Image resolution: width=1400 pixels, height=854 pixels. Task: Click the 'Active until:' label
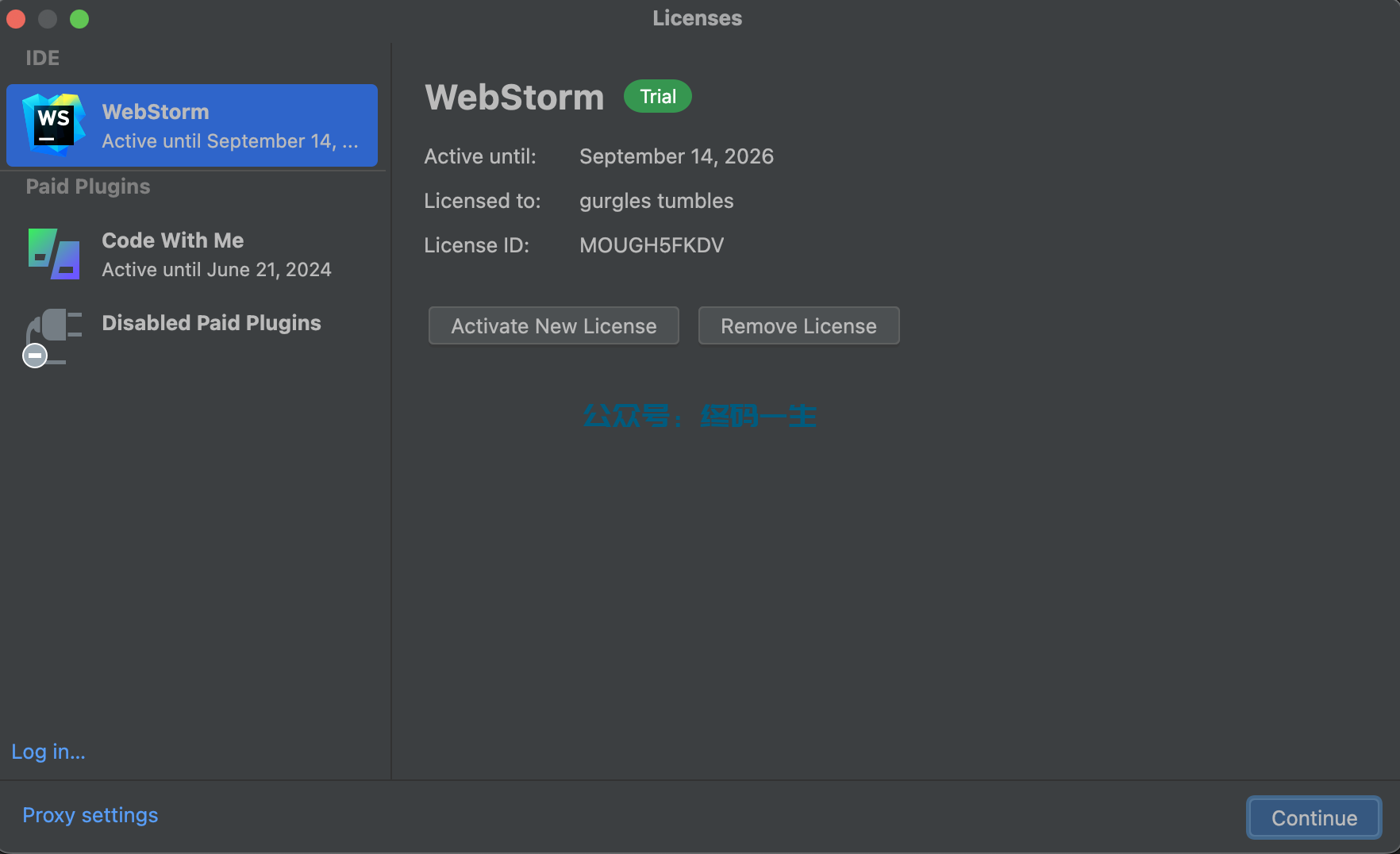480,156
